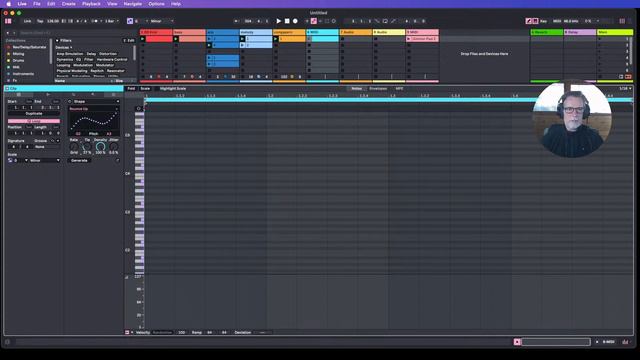Click the Jitter knob
Viewport: 640px width, 360px height.
pyautogui.click(x=113, y=146)
